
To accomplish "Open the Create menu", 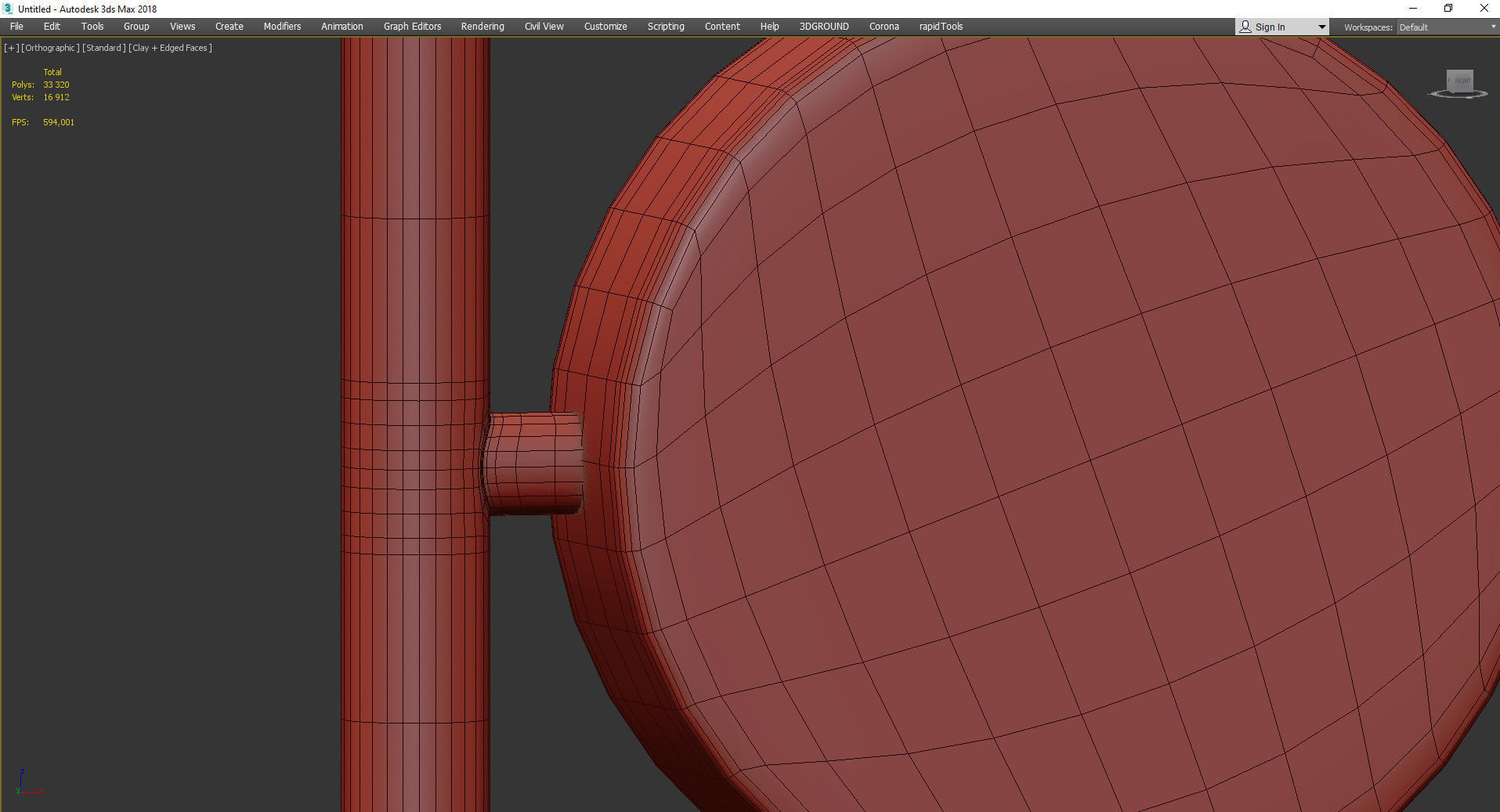I will coord(230,27).
